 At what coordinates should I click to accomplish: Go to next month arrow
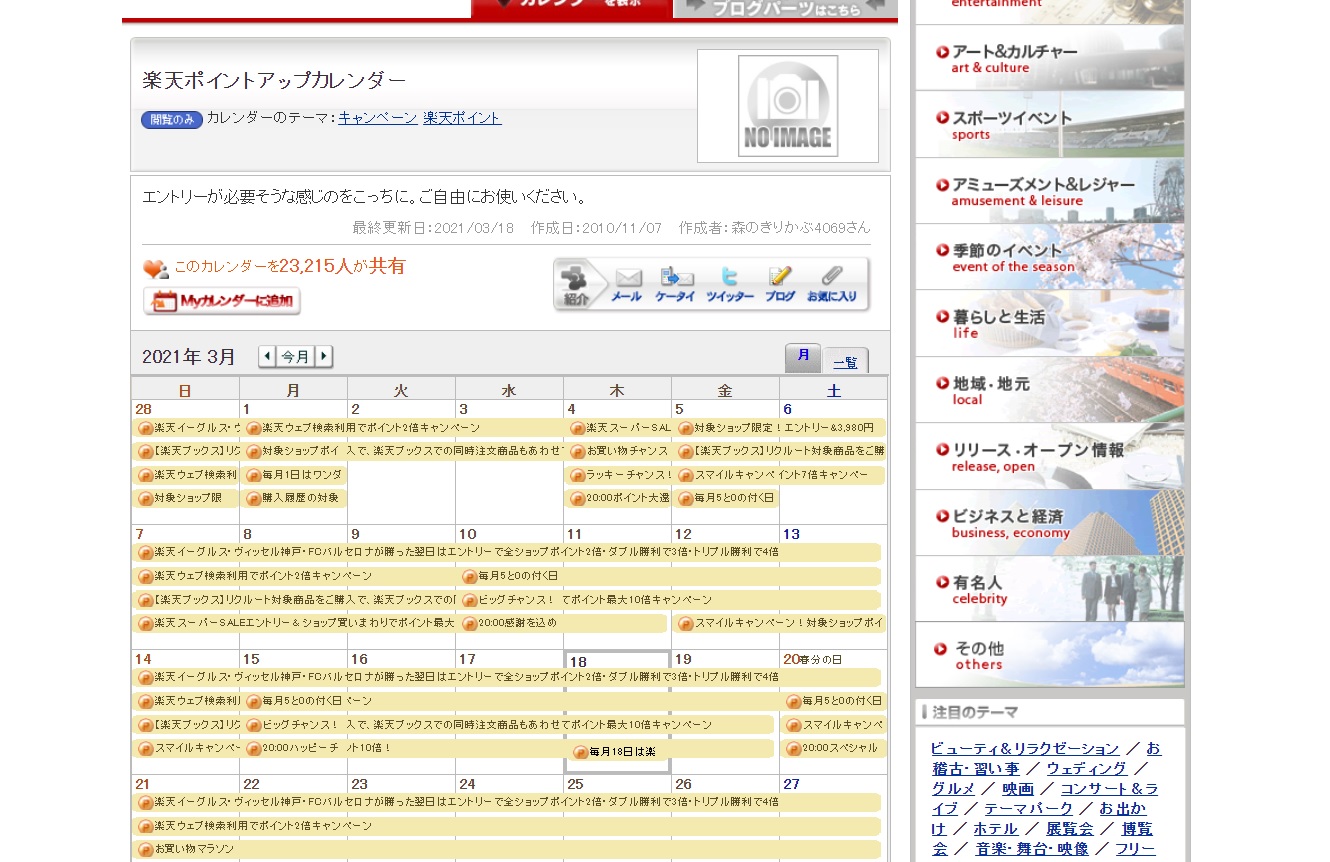324,357
